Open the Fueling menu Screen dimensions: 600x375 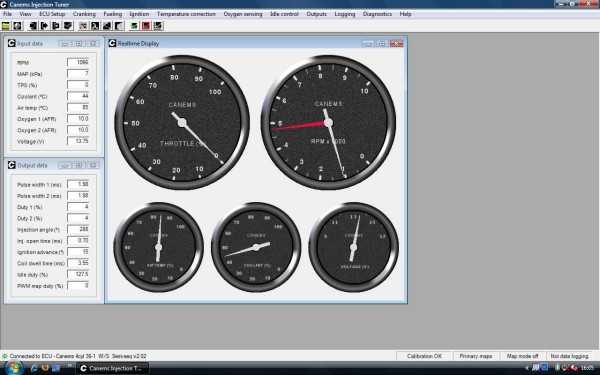pos(112,14)
